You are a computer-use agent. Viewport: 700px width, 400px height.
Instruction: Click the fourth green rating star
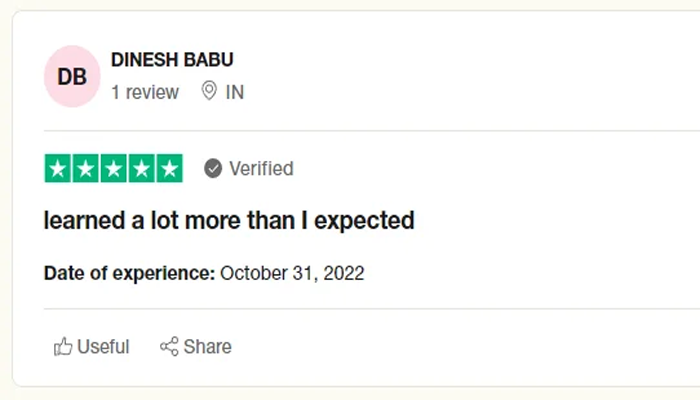142,169
